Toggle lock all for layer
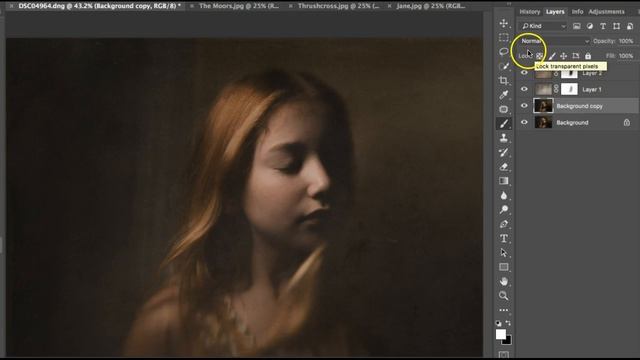The height and width of the screenshot is (360, 640). coord(588,56)
